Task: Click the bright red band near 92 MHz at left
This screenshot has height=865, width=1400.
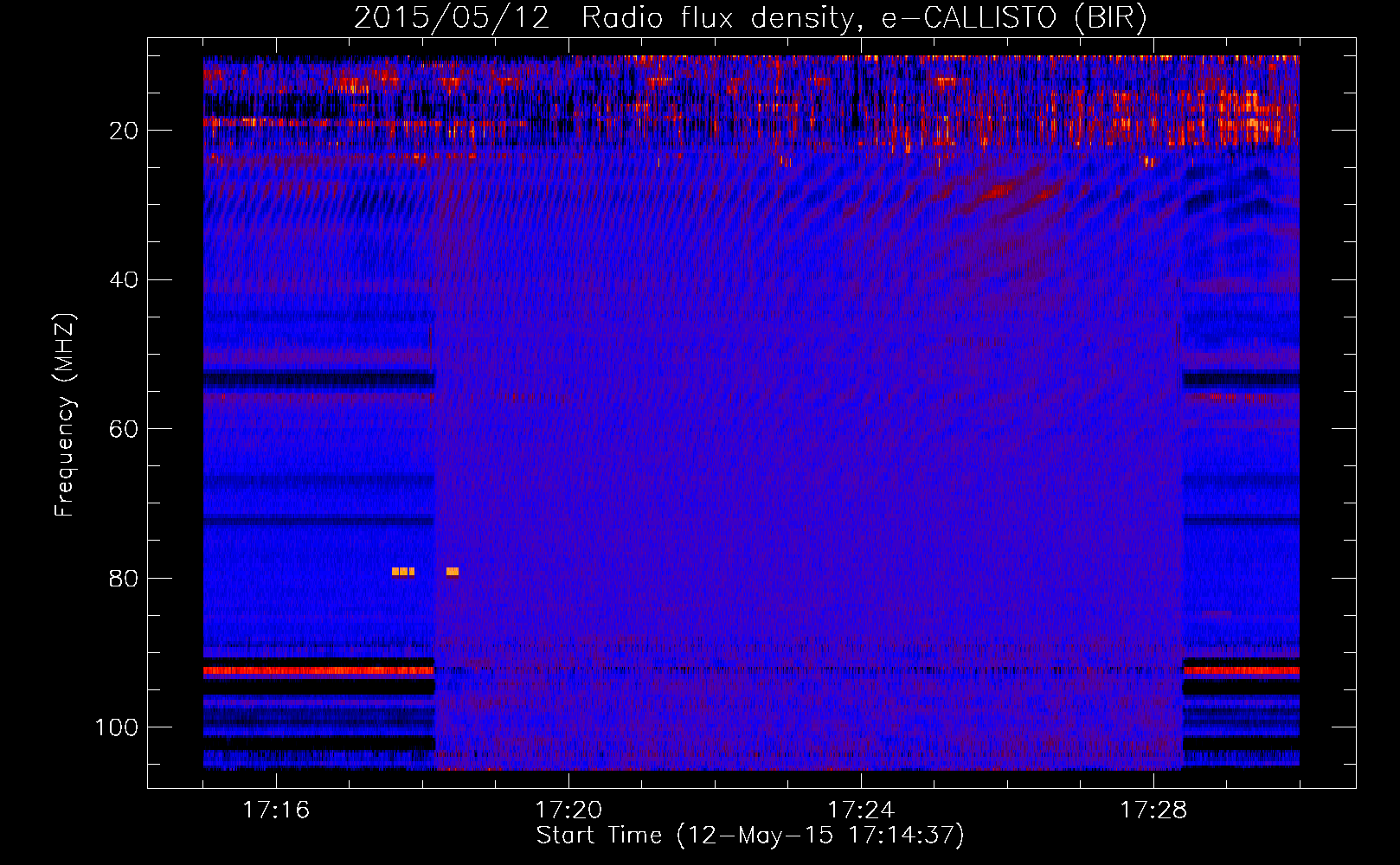Action: 318,671
